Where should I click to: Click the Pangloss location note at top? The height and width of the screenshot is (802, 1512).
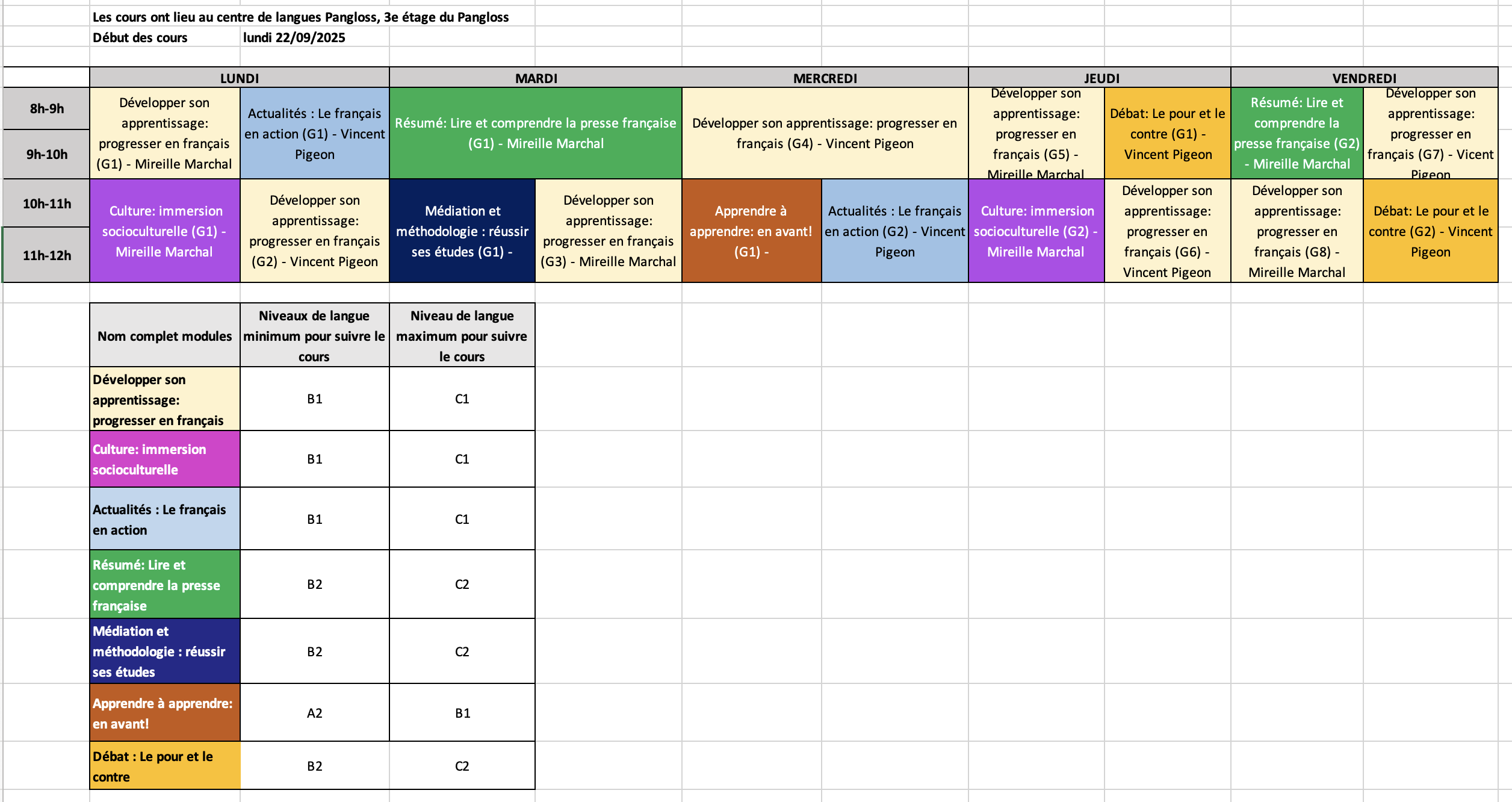(x=301, y=17)
